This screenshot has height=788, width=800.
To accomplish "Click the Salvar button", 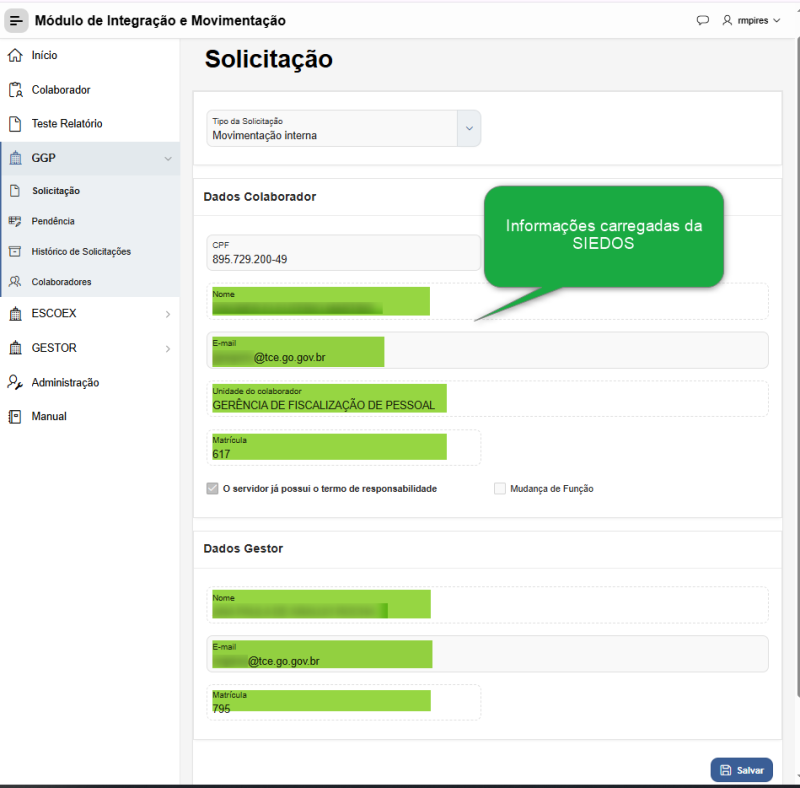I will [x=741, y=770].
